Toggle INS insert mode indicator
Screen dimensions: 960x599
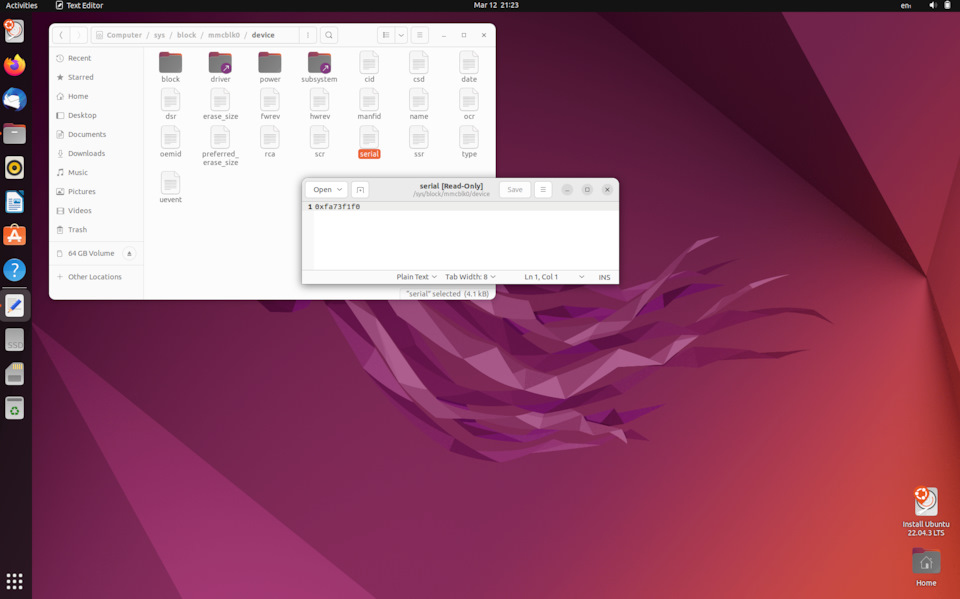point(604,277)
